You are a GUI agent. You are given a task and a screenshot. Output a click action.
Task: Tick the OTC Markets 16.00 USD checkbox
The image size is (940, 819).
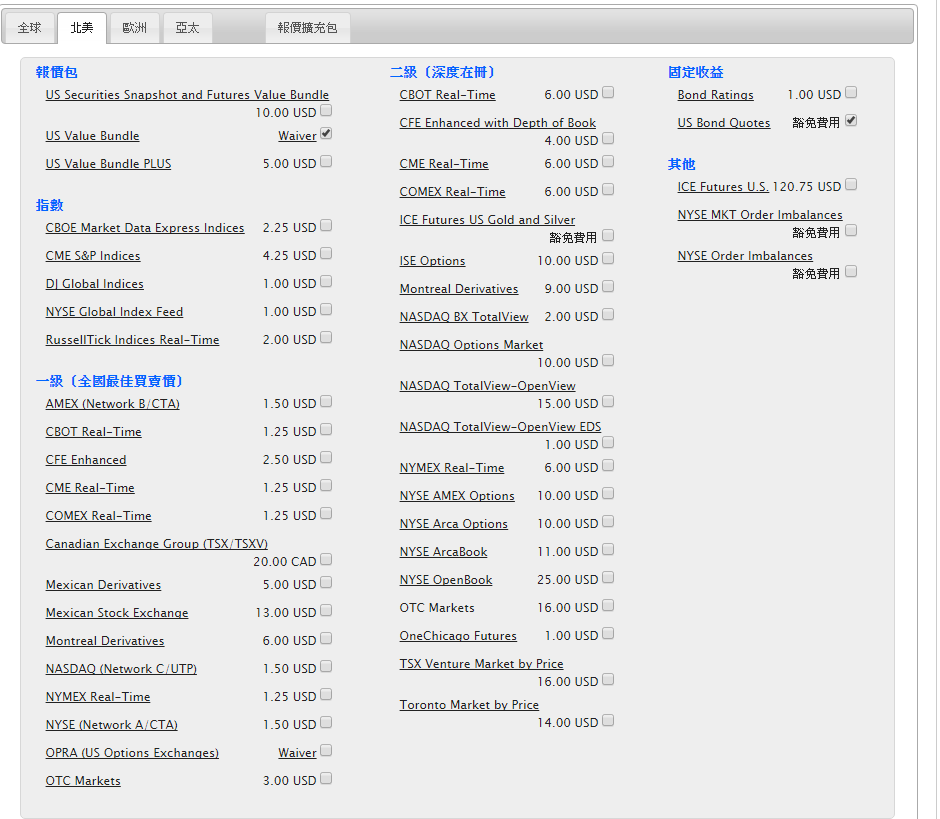[608, 606]
